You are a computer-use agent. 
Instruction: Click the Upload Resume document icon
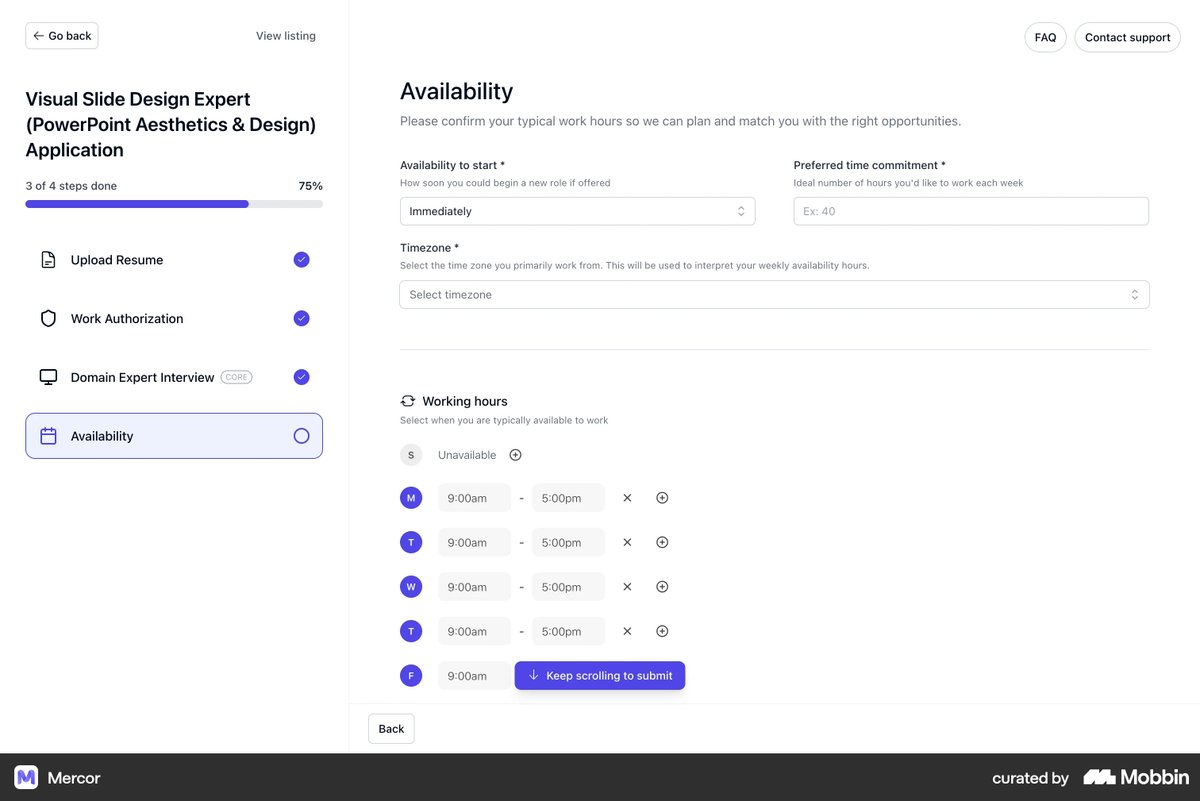[x=48, y=260]
